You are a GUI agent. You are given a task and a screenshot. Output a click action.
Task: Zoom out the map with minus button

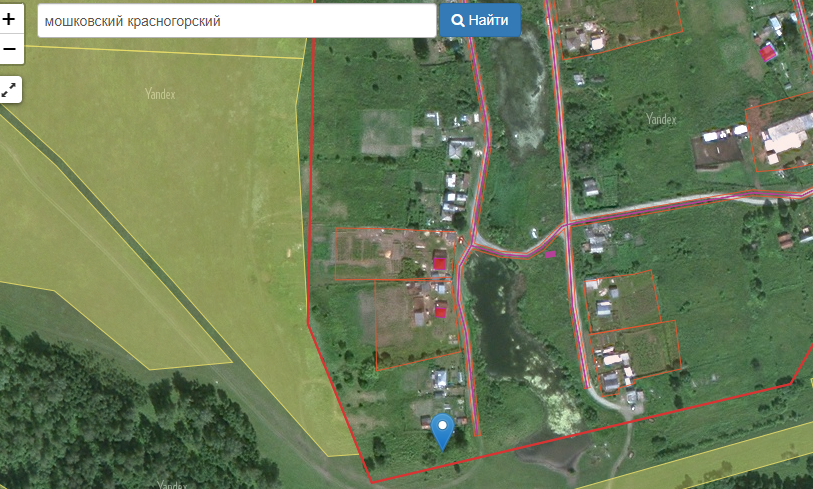9,49
